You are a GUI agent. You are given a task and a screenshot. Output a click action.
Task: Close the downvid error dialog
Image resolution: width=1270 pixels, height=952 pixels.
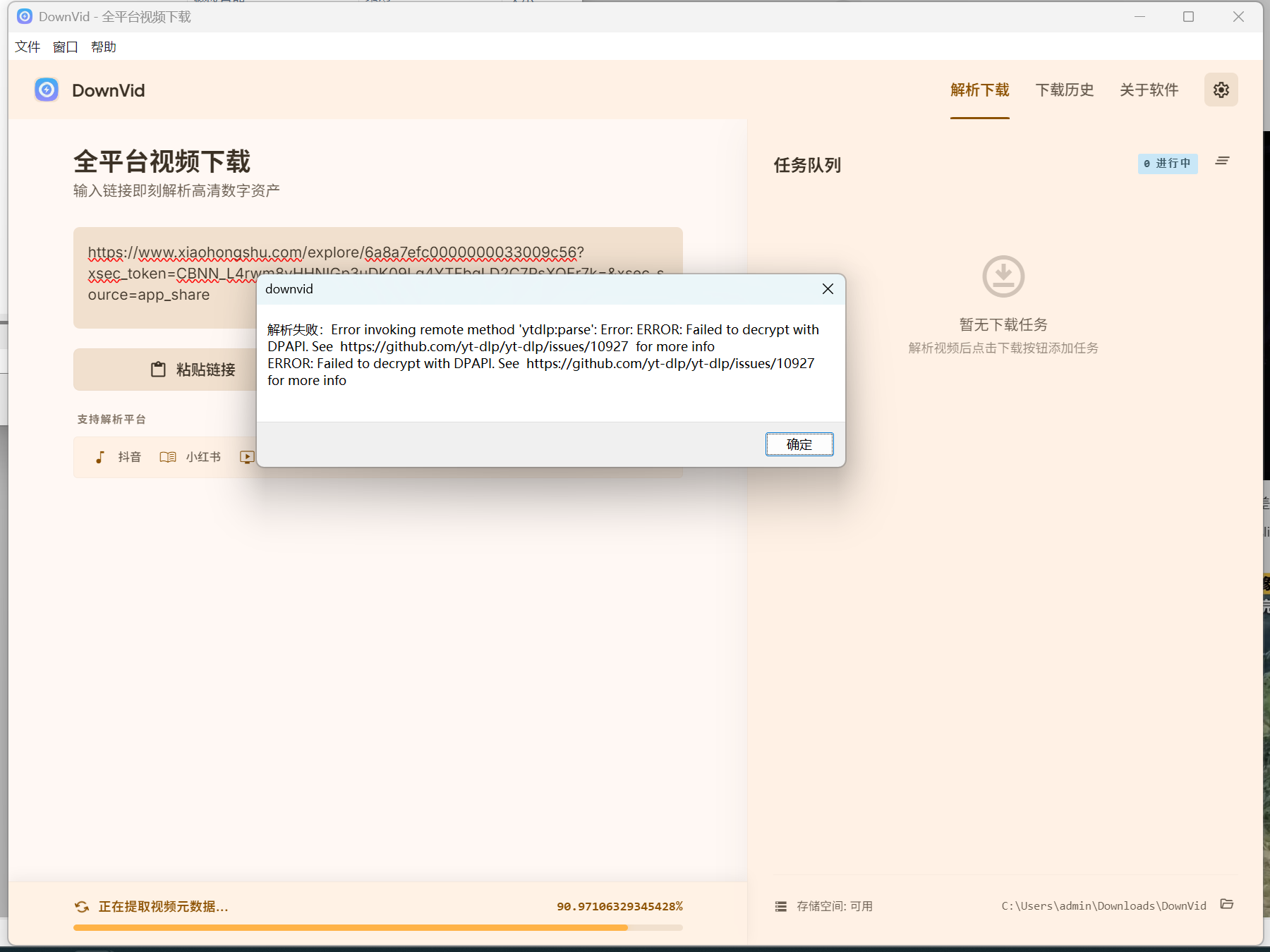click(828, 288)
